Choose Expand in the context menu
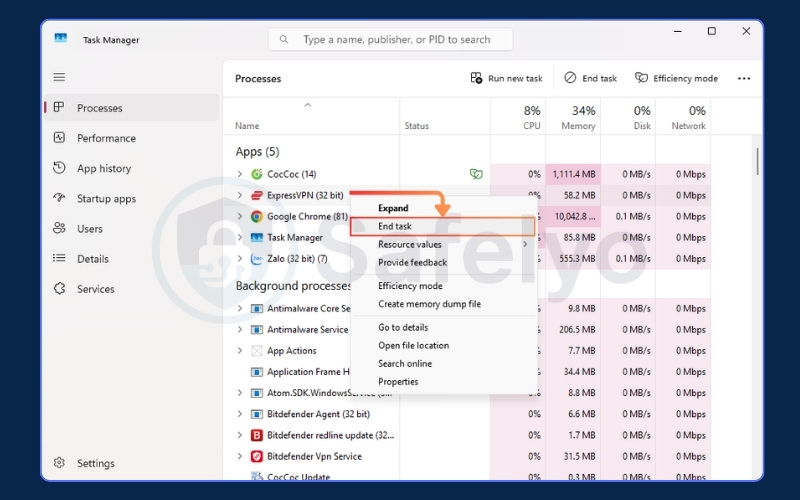This screenshot has width=800, height=500. [393, 208]
